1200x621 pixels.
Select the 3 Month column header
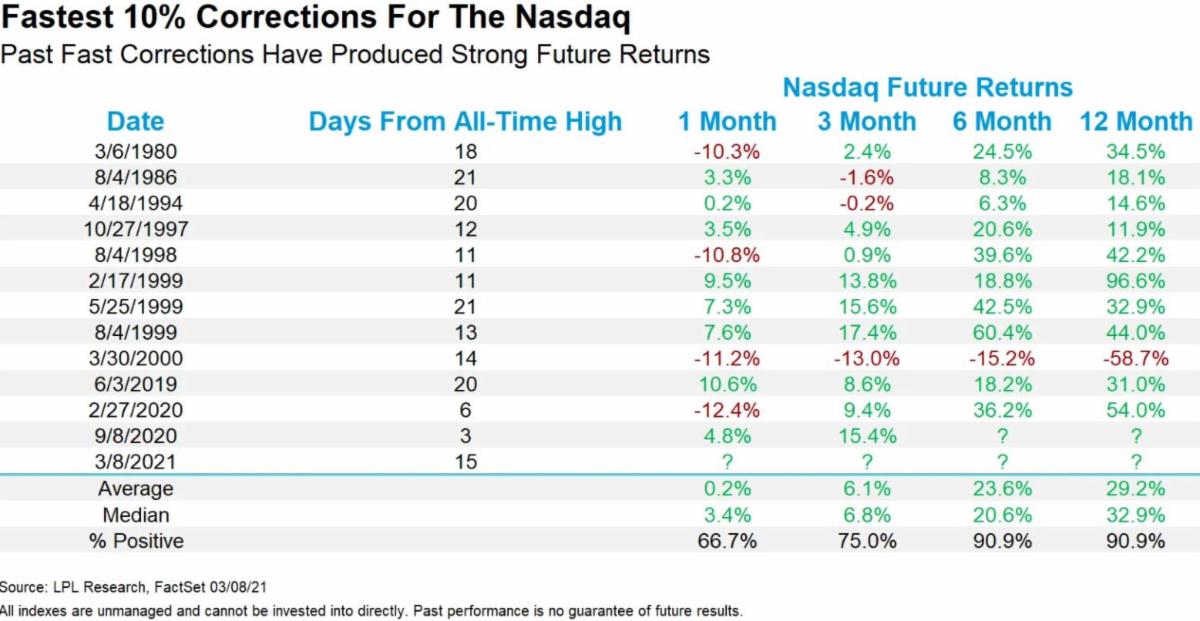(866, 122)
